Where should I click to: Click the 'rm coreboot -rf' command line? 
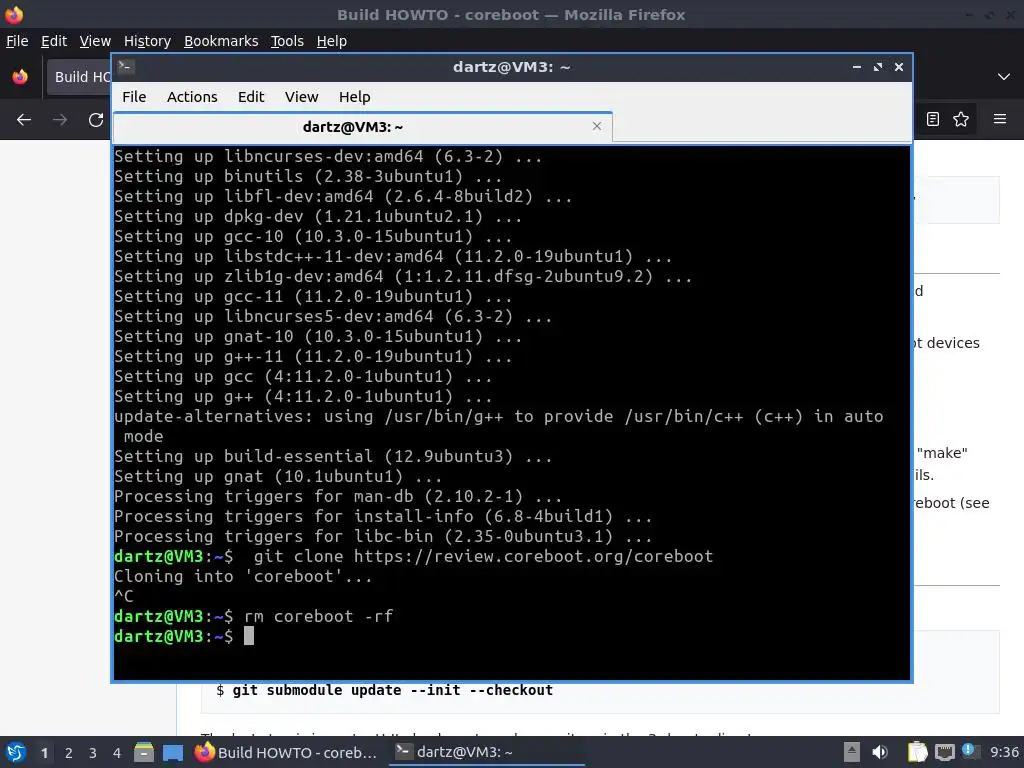254,616
